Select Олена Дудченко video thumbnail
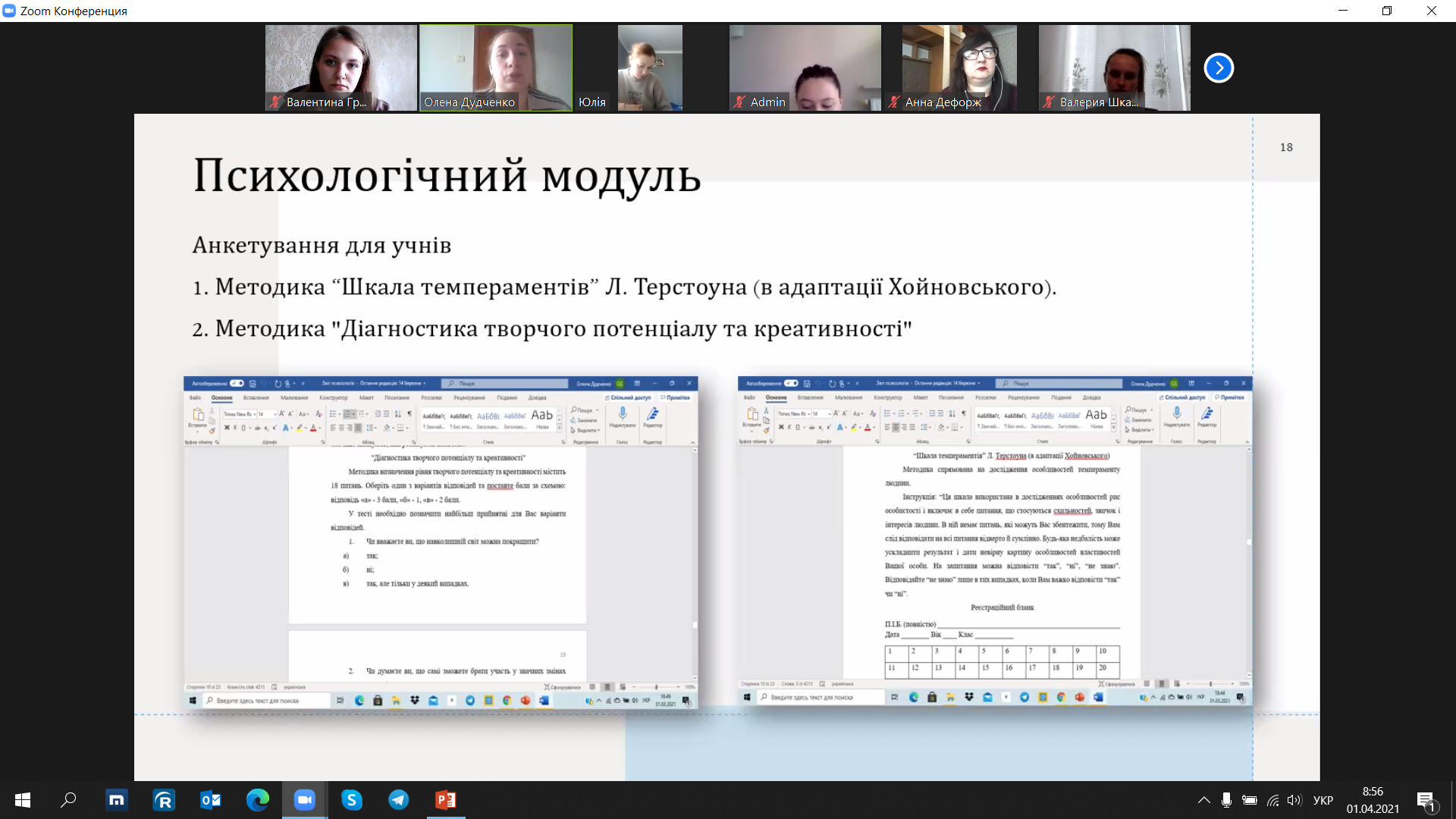Image resolution: width=1456 pixels, height=819 pixels. (496, 68)
